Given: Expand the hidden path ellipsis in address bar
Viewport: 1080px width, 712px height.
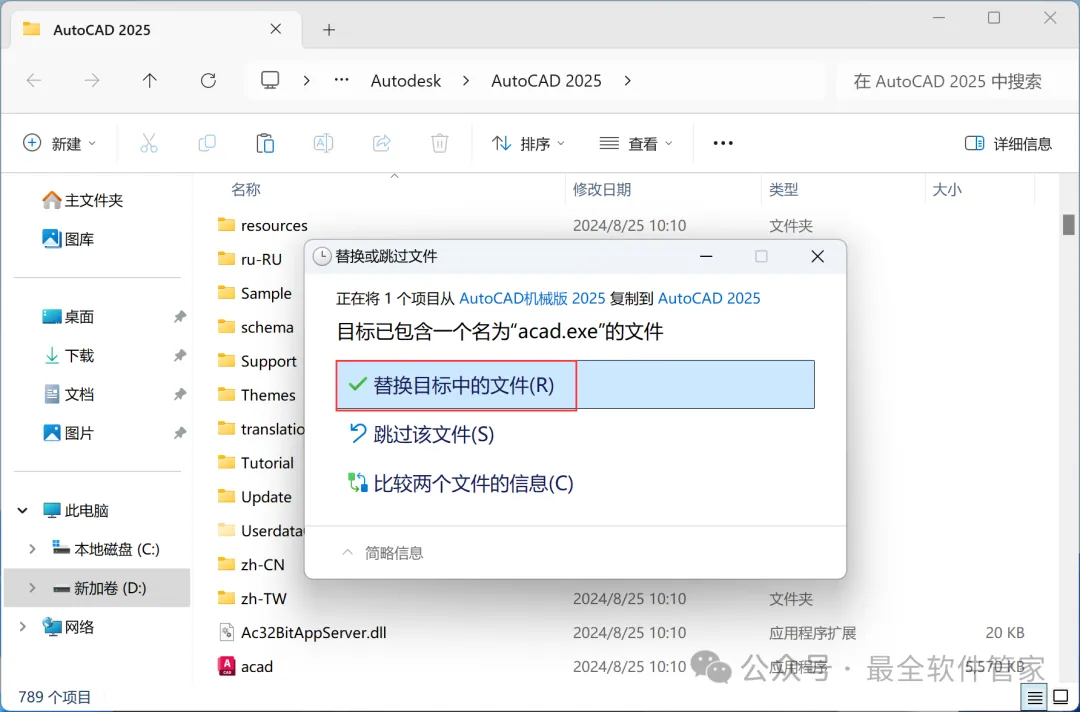Looking at the screenshot, I should [x=342, y=81].
